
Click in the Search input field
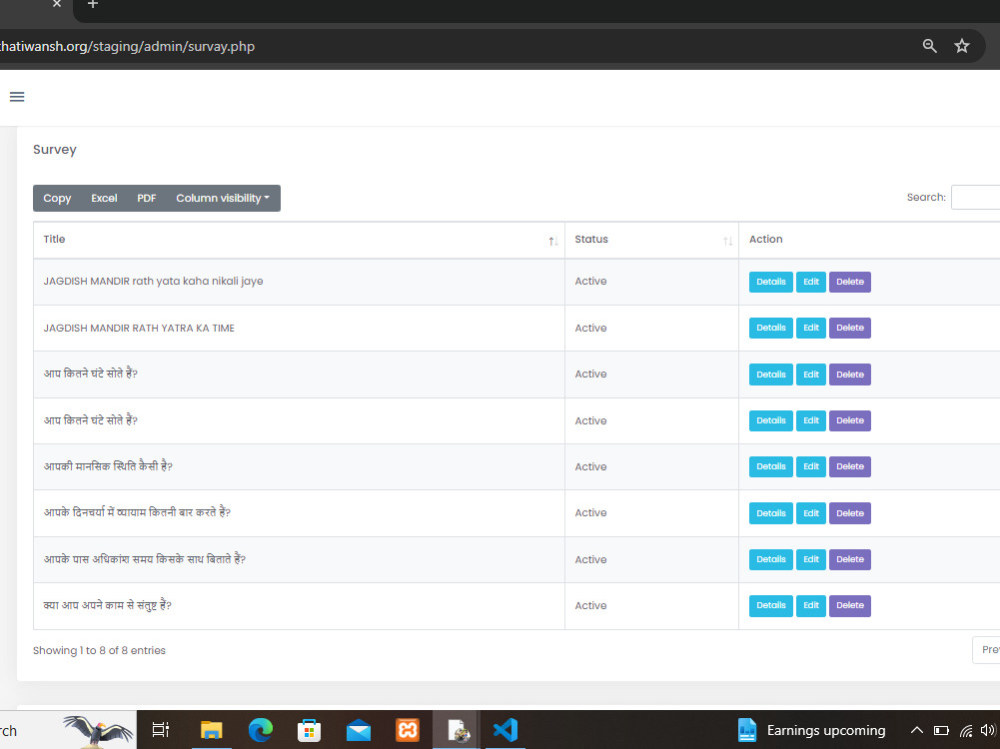tap(976, 197)
